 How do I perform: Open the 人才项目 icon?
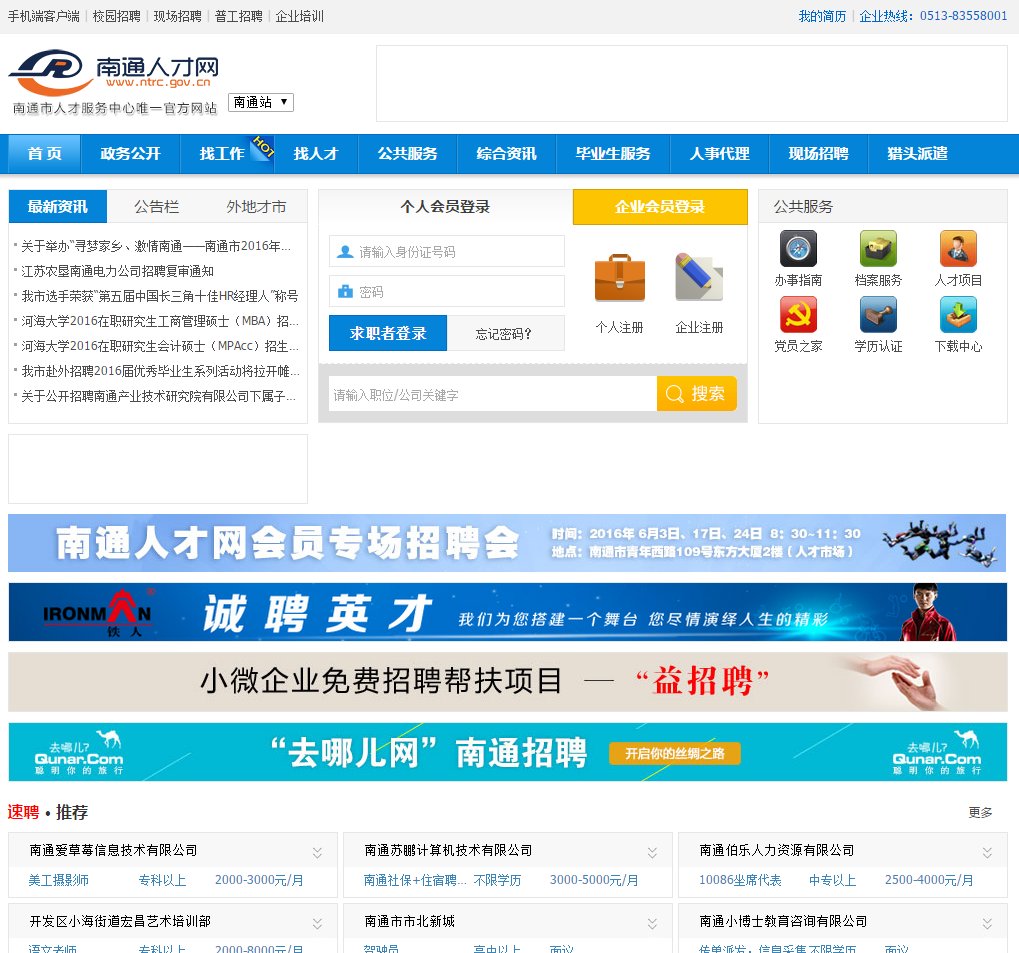pyautogui.click(x=958, y=248)
